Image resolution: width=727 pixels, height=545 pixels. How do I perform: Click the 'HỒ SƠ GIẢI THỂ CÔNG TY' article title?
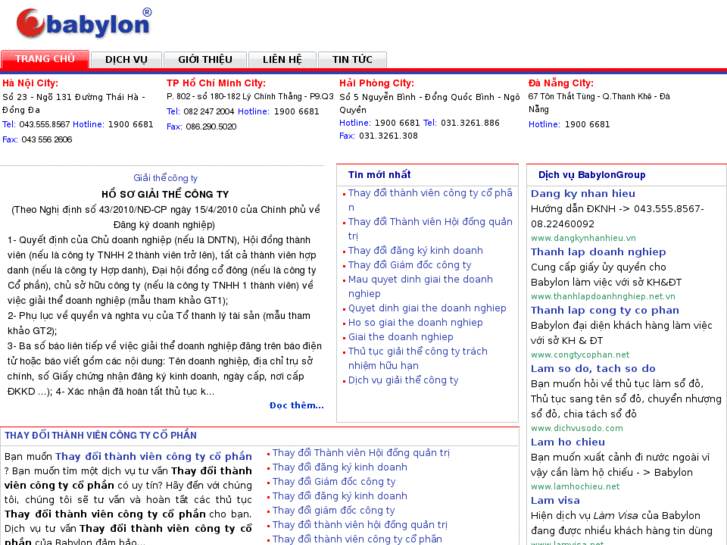pyautogui.click(x=165, y=194)
